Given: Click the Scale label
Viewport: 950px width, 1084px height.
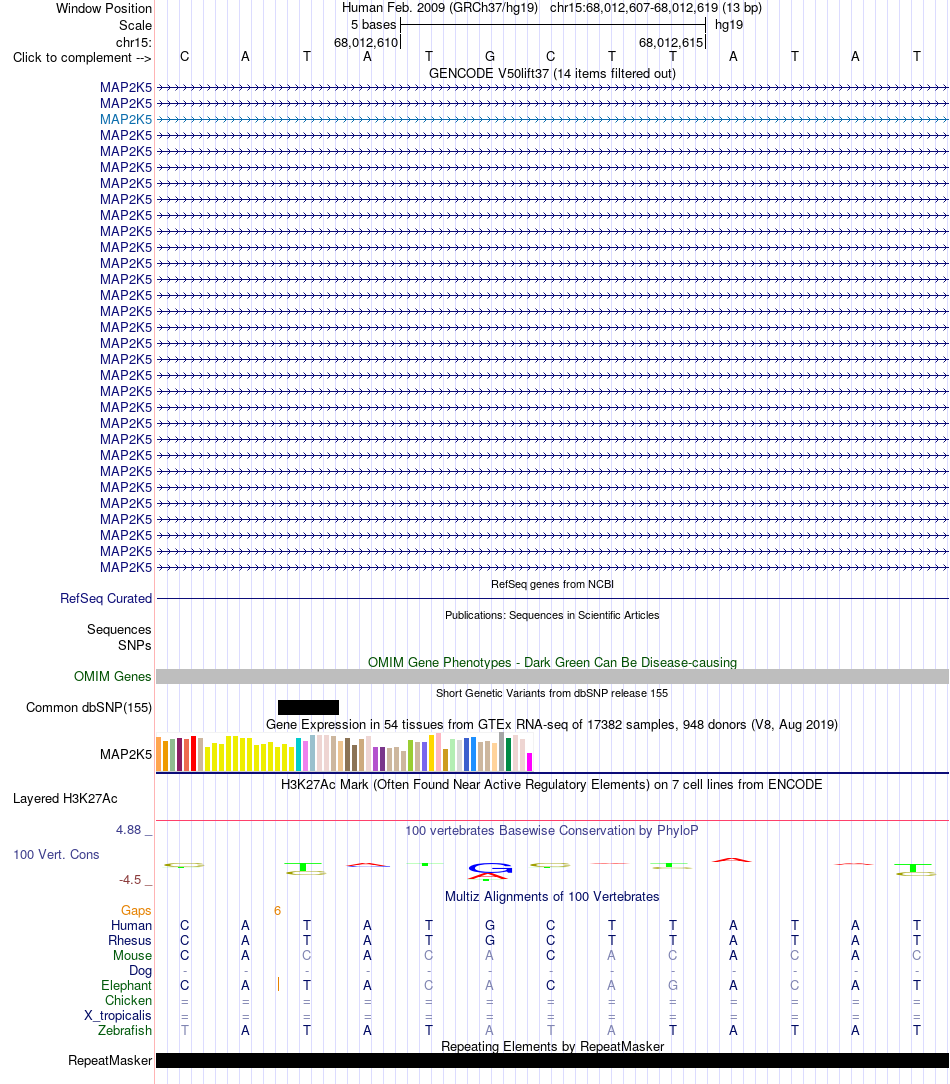Looking at the screenshot, I should click(x=136, y=26).
